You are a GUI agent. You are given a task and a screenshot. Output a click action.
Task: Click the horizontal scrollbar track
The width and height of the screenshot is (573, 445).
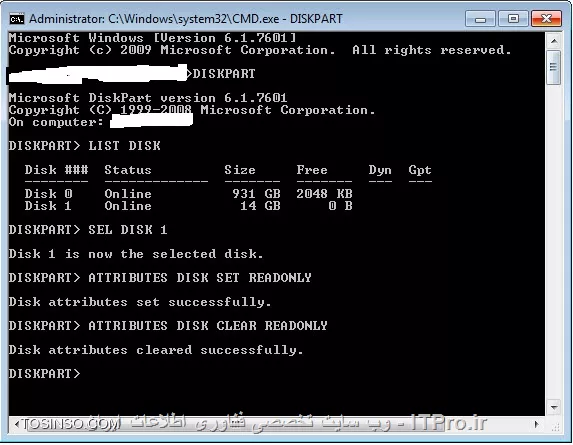pos(276,424)
